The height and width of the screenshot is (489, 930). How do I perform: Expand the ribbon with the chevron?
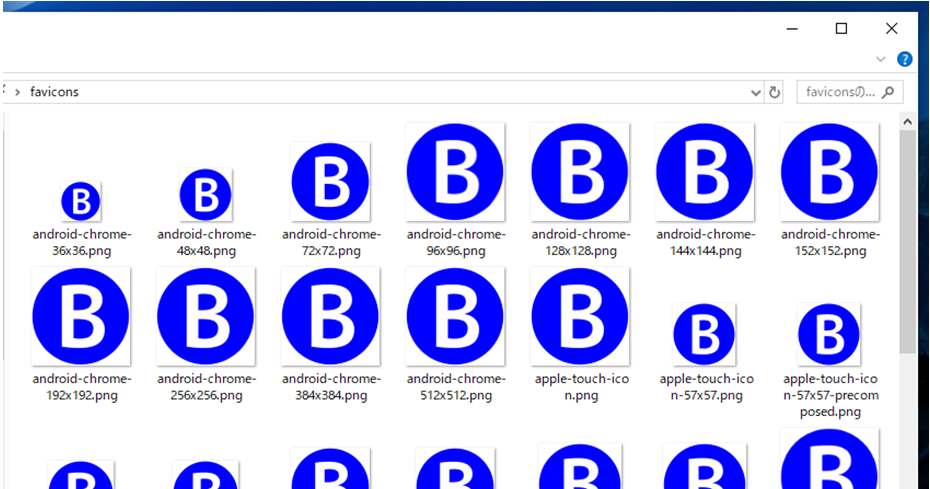point(881,59)
